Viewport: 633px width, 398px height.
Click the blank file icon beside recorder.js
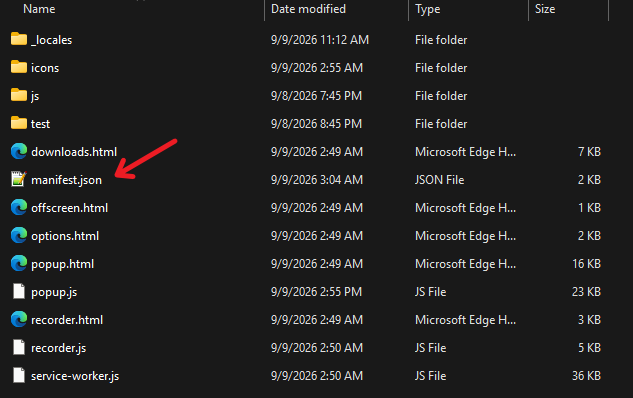19,348
